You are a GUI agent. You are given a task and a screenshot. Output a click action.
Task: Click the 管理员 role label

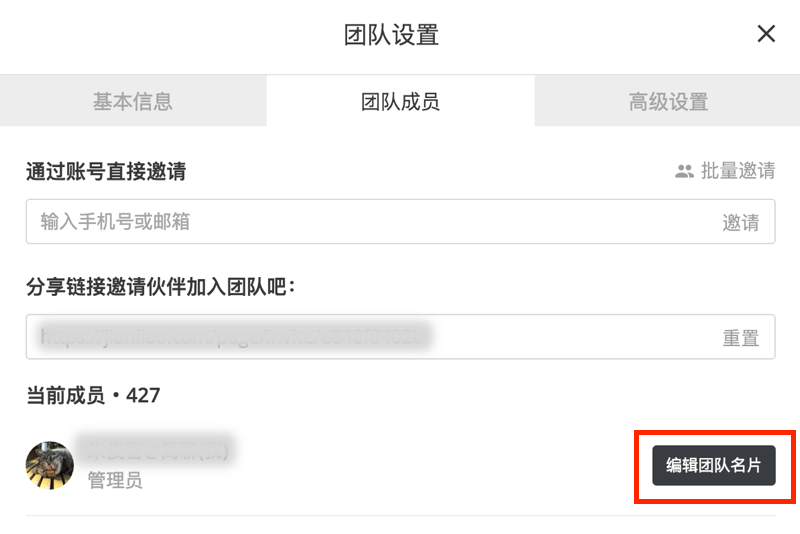click(115, 481)
